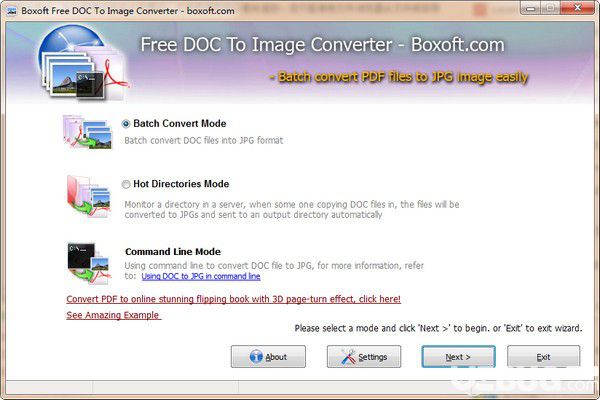
Task: Select the Batch Convert Mode radio button
Action: [x=126, y=124]
